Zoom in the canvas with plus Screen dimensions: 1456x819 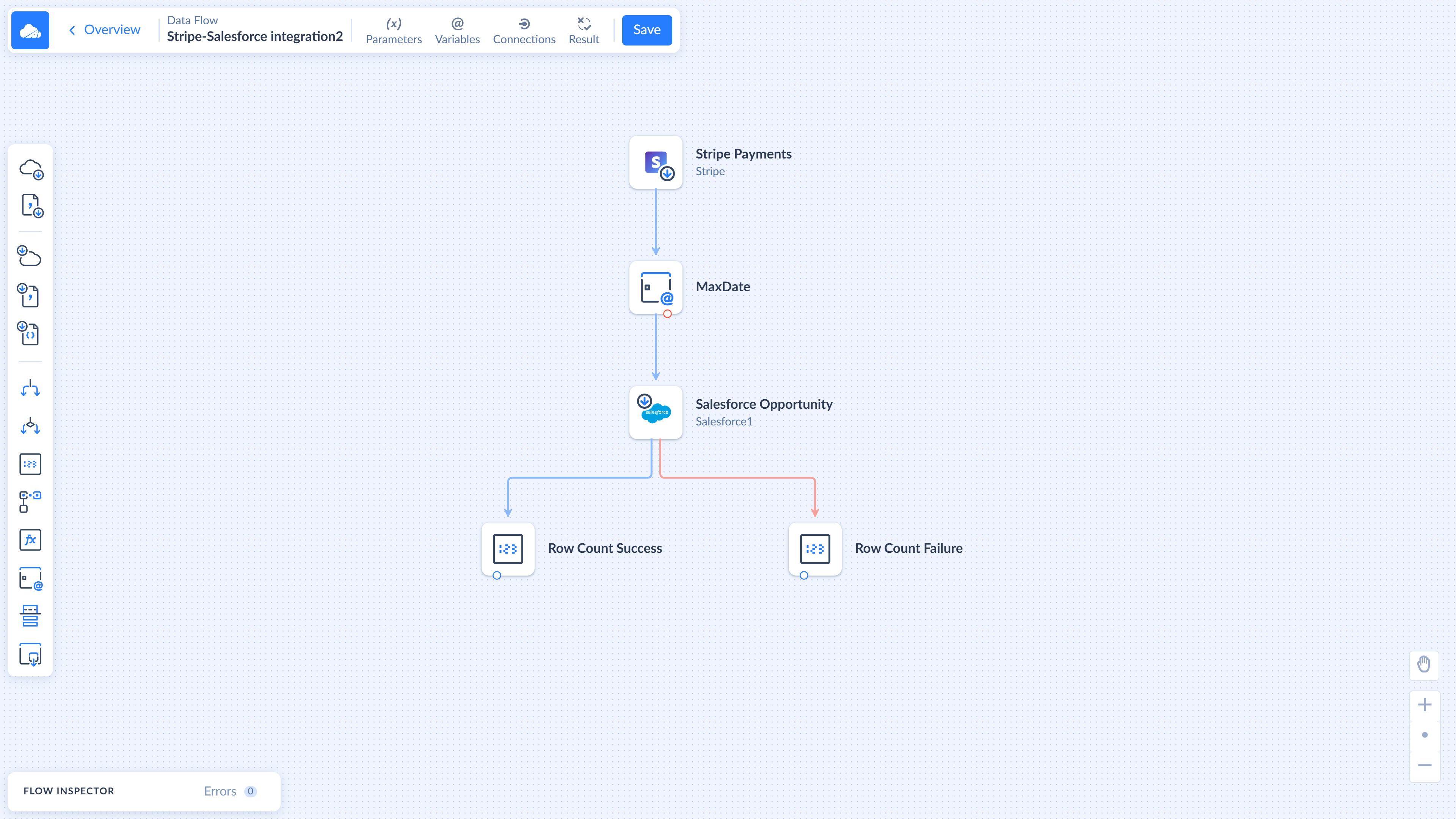coord(1425,704)
